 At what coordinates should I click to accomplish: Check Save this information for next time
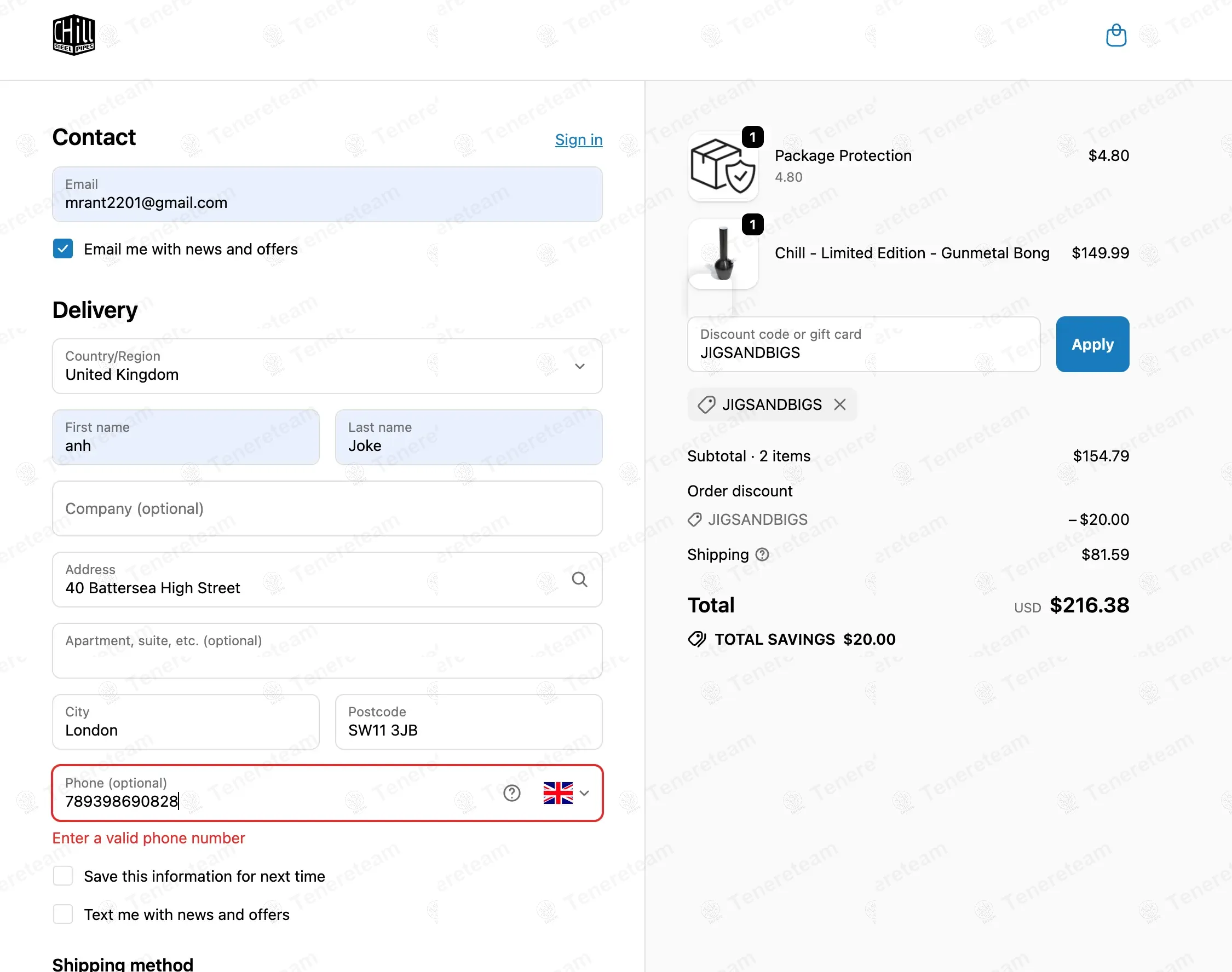pos(62,876)
